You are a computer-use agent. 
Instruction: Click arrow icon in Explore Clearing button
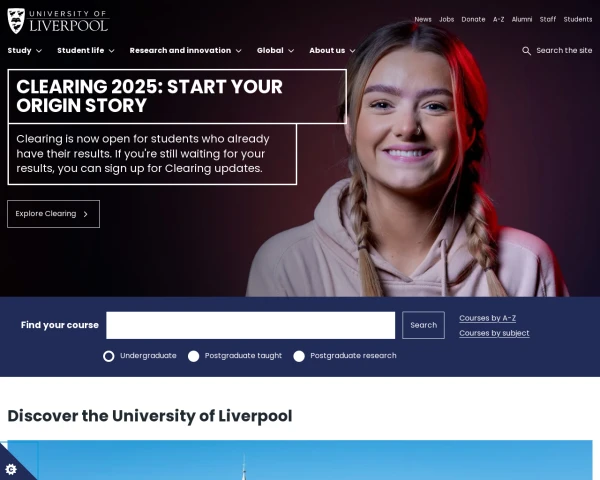86,214
